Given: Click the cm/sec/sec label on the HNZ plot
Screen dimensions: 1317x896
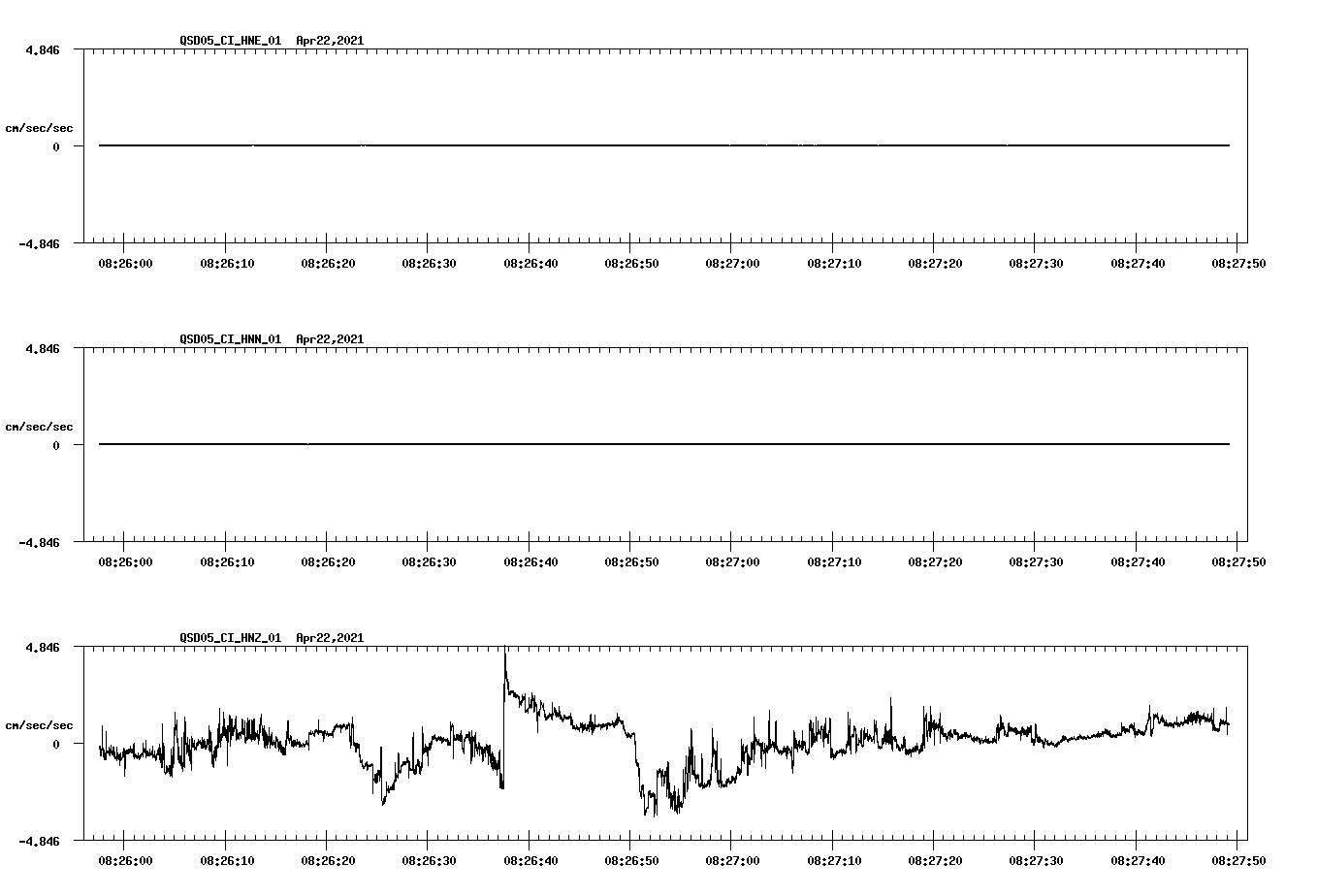Looking at the screenshot, I should point(38,724).
